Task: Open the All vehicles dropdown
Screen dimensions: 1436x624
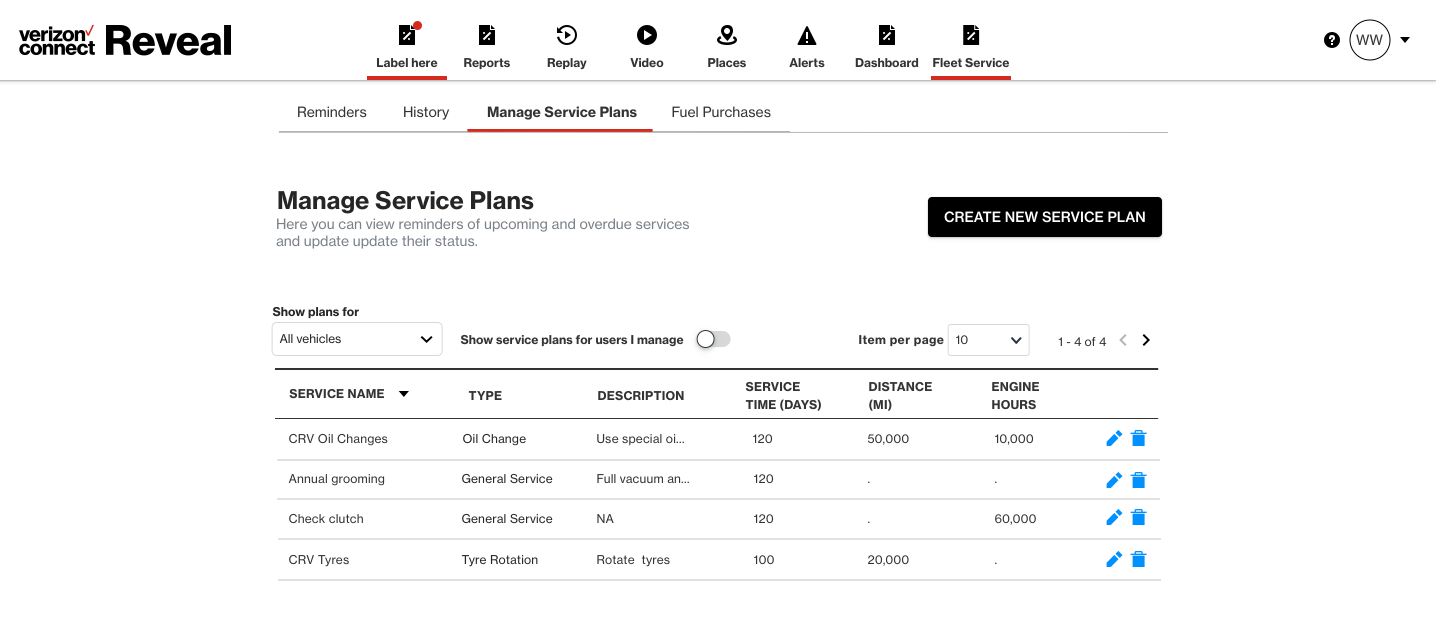Action: (x=357, y=339)
